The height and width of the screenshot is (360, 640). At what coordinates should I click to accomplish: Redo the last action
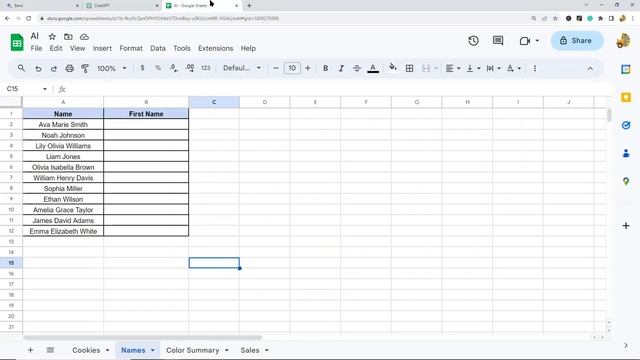click(53, 68)
